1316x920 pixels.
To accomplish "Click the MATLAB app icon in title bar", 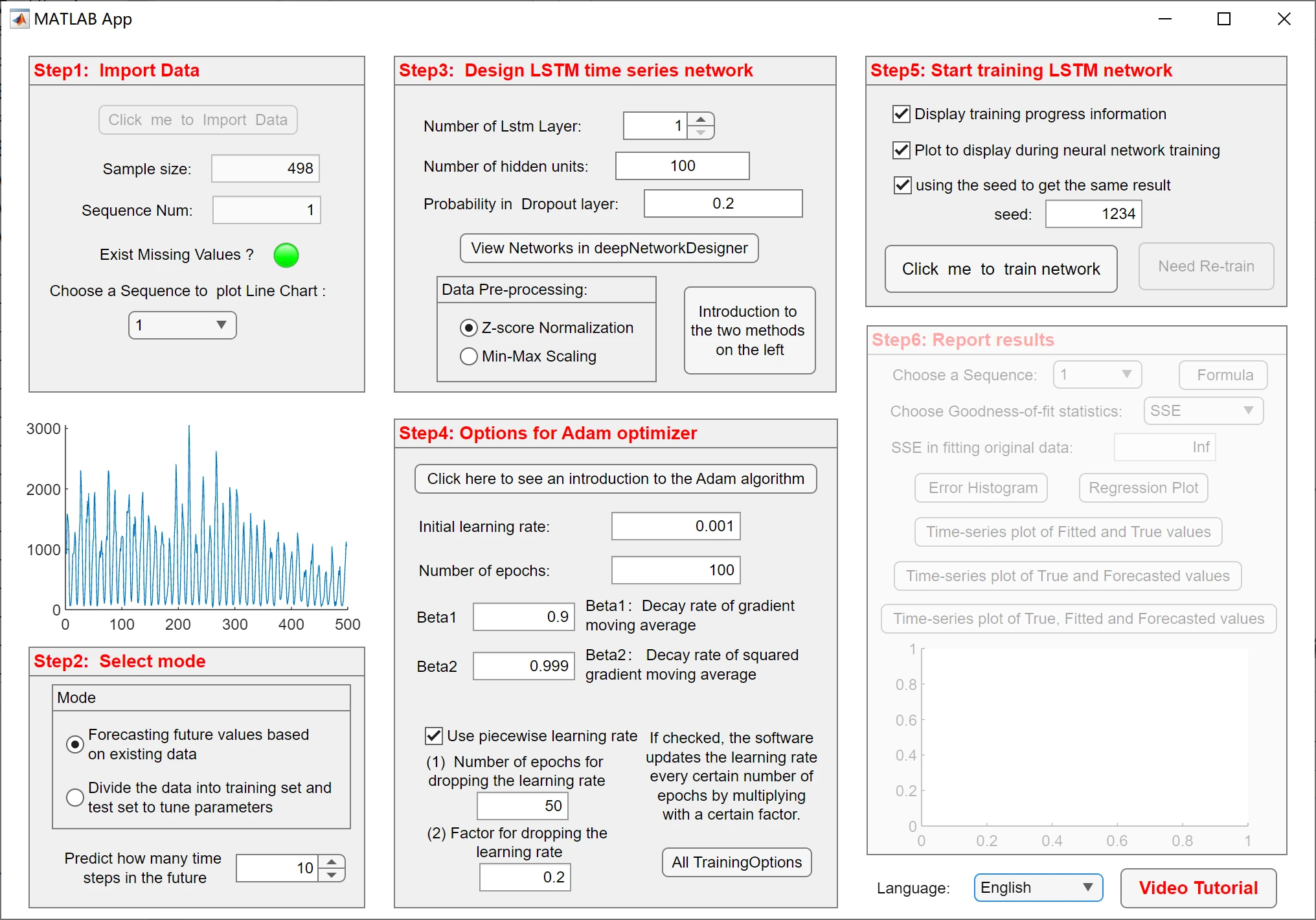I will click(19, 19).
